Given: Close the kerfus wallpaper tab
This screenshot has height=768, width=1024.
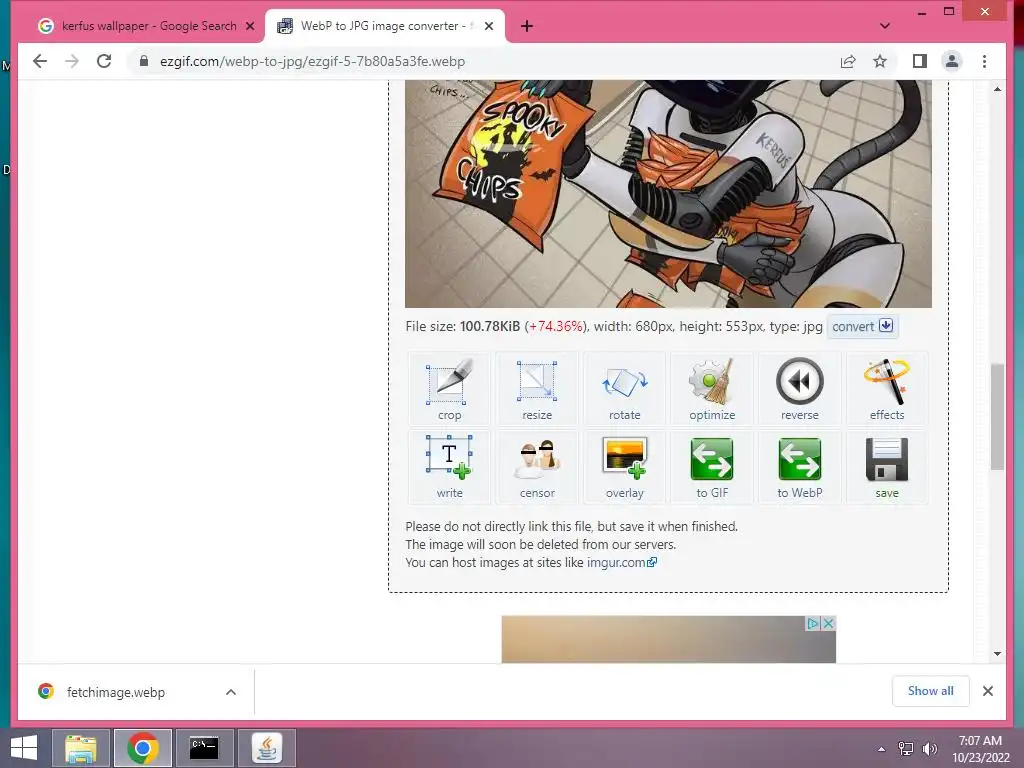Looking at the screenshot, I should (x=249, y=26).
